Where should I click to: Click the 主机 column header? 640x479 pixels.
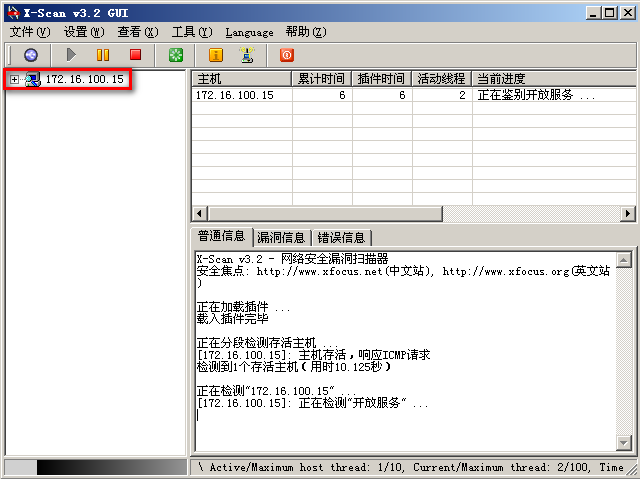click(x=242, y=78)
